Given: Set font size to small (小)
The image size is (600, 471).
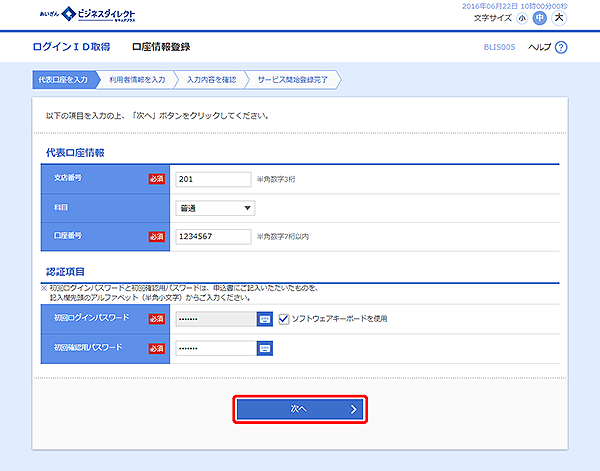Looking at the screenshot, I should point(522,18).
